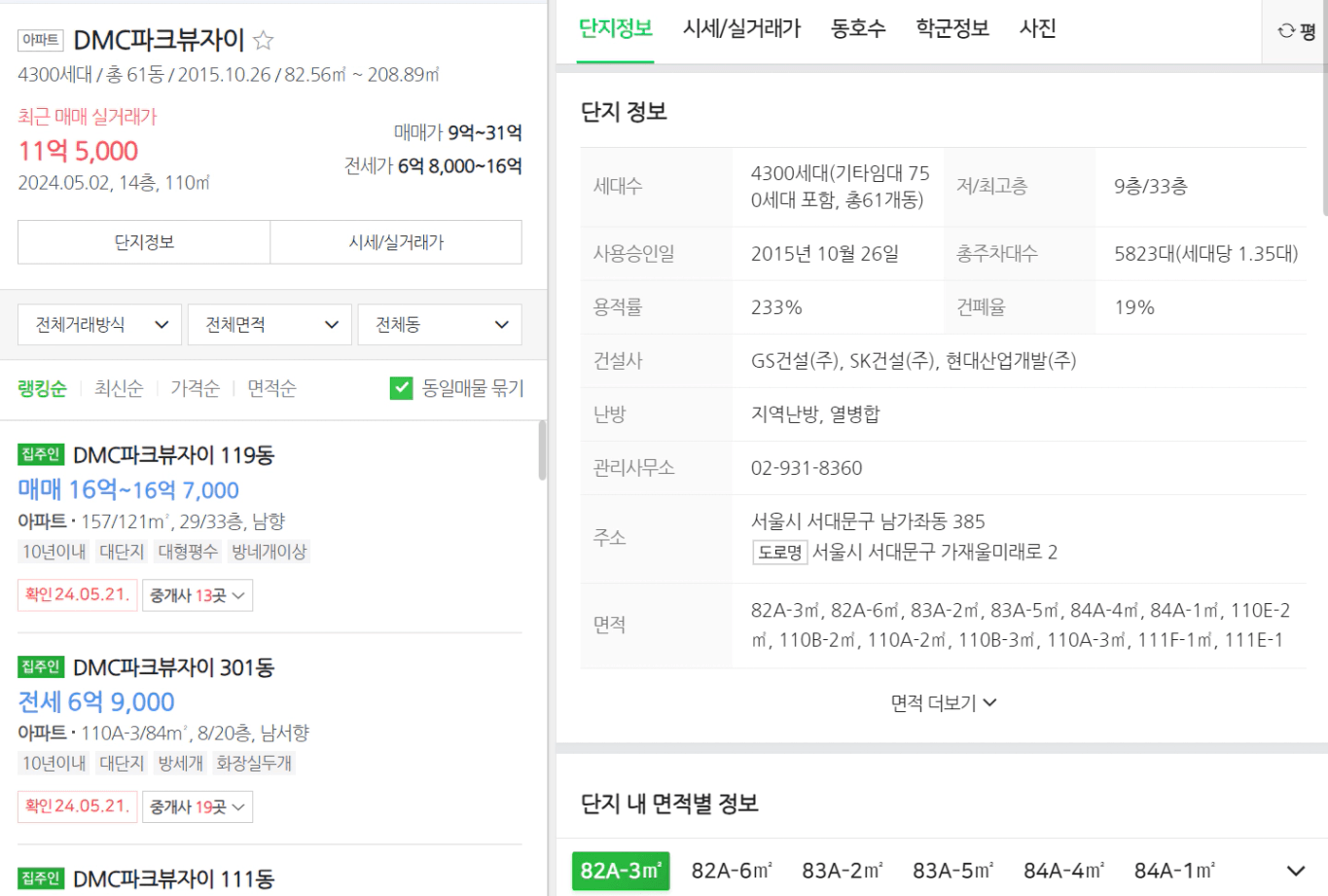Expand 면적 더보기
Image resolution: width=1328 pixels, height=896 pixels.
(x=943, y=702)
